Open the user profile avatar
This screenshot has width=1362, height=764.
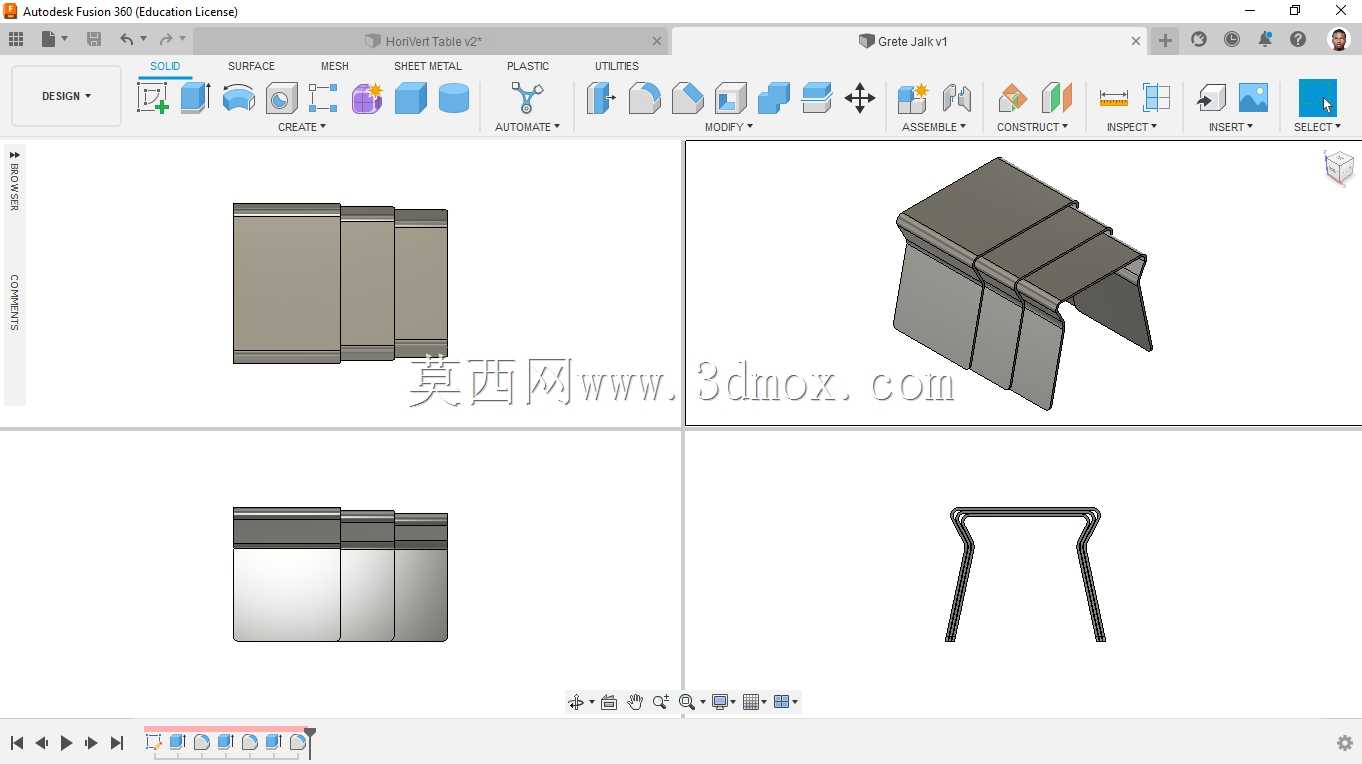1339,39
